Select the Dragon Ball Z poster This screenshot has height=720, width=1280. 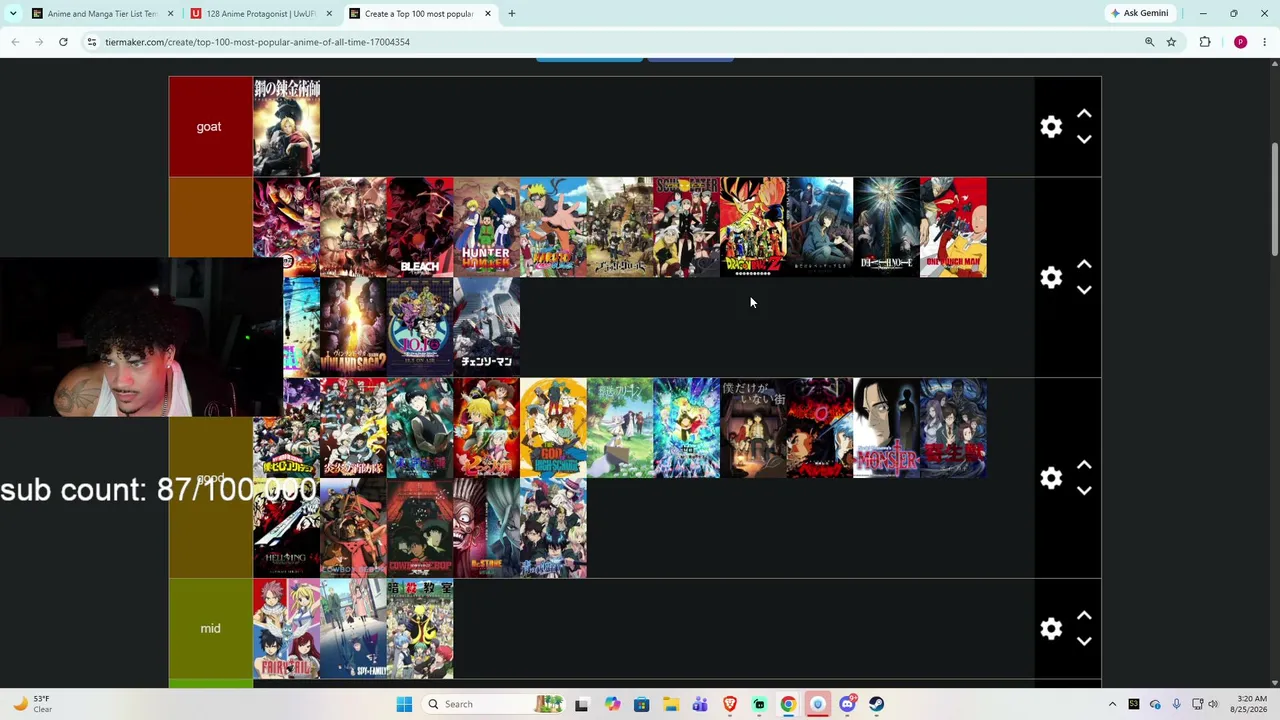pyautogui.click(x=753, y=227)
